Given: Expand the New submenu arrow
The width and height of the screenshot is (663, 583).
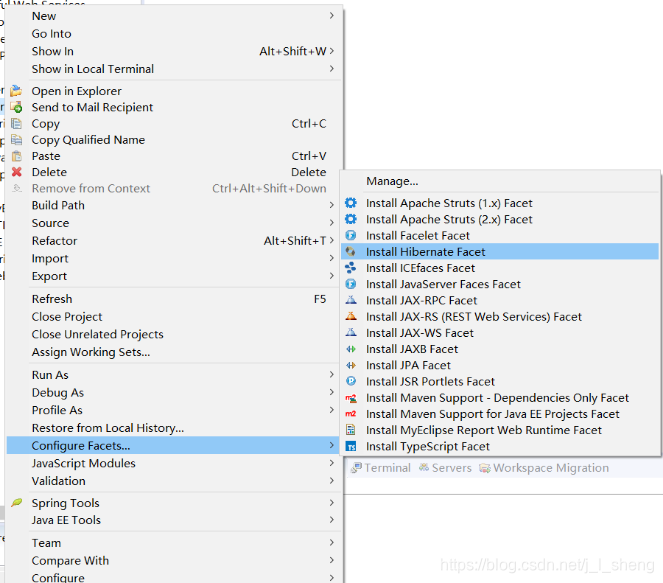Looking at the screenshot, I should tap(332, 16).
